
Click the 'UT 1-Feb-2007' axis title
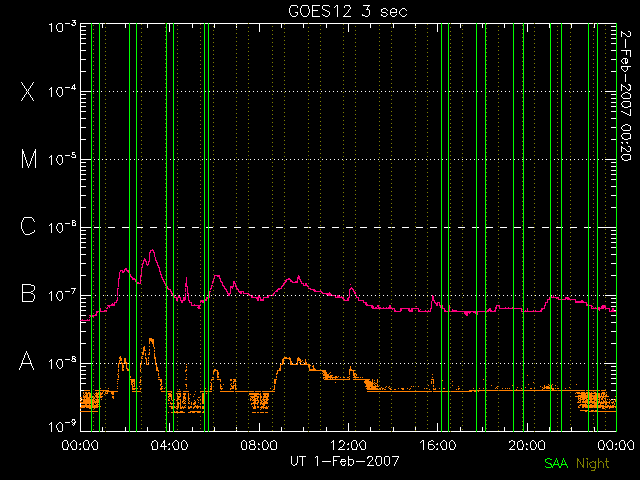[344, 461]
